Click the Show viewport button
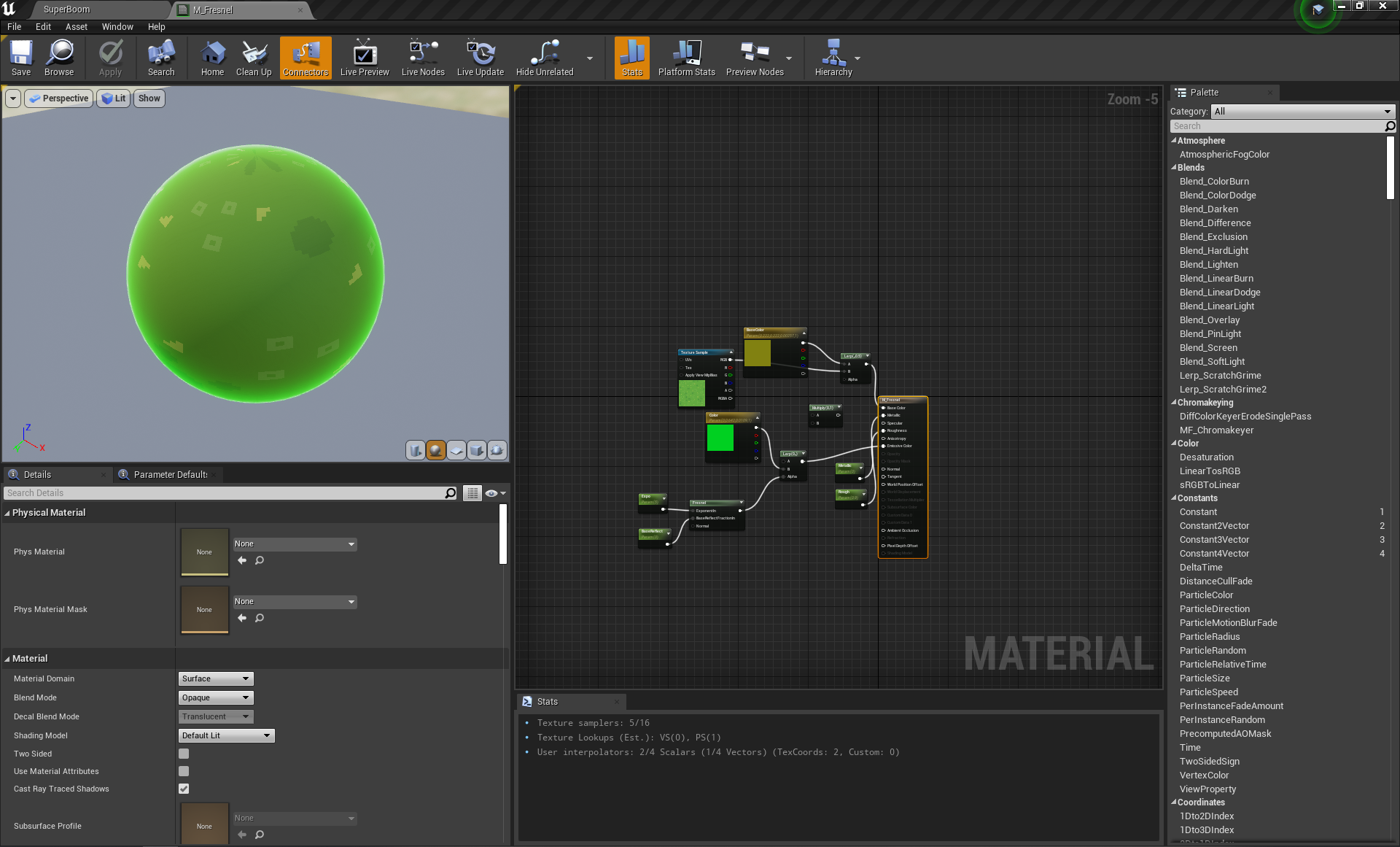The image size is (1400, 847). 149,98
